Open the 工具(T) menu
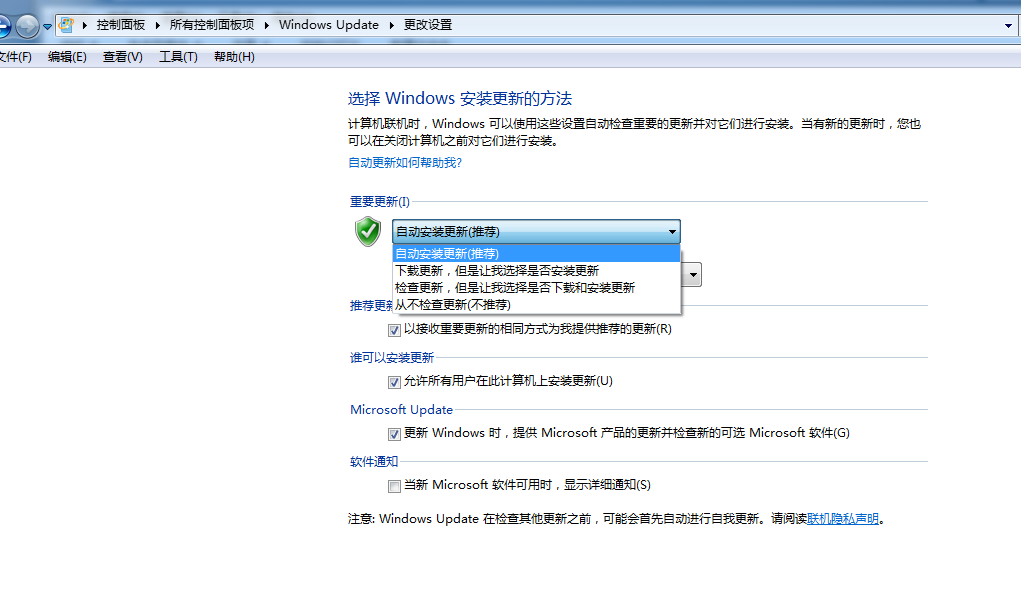1021x607 pixels. pyautogui.click(x=178, y=57)
